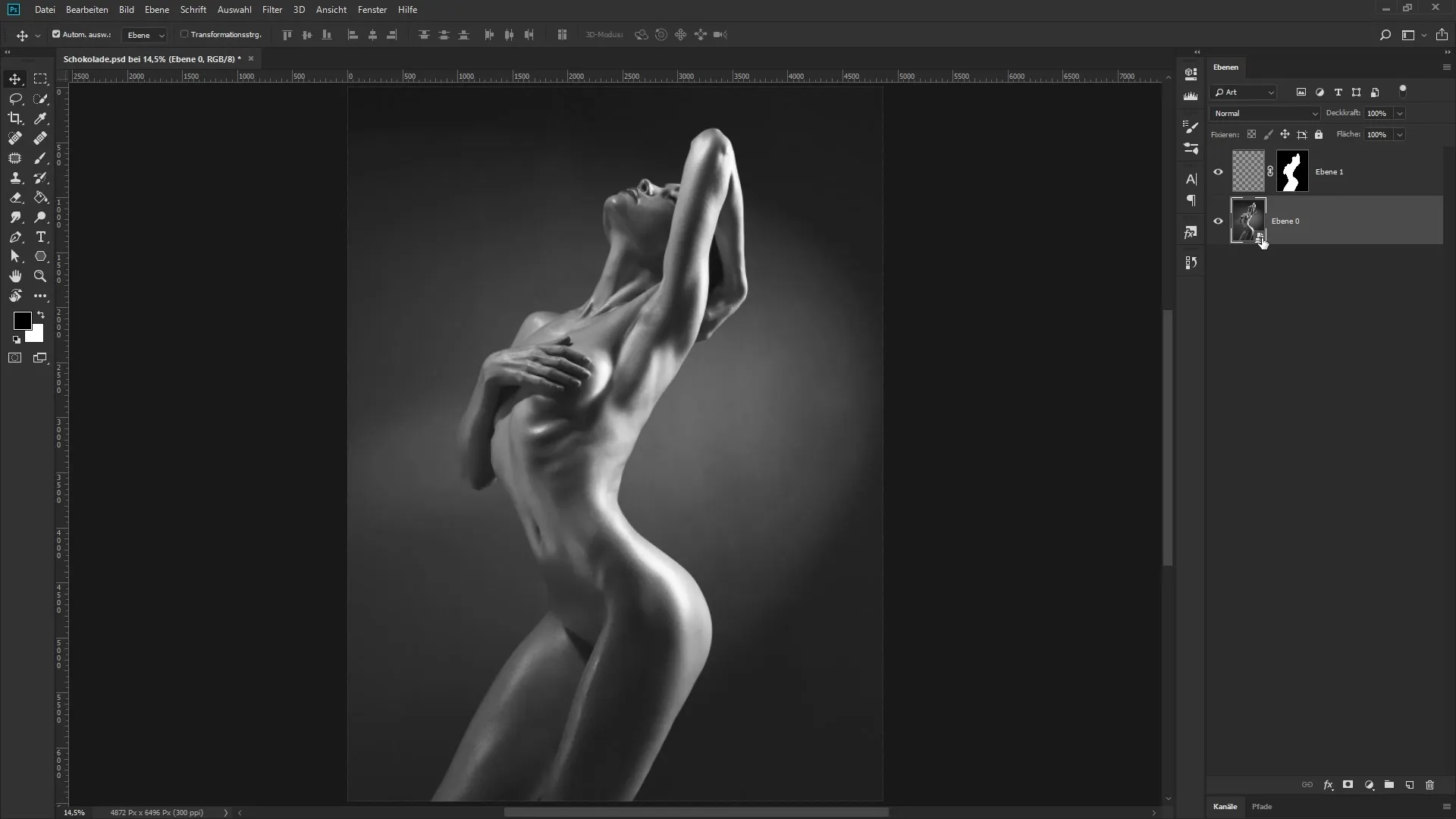This screenshot has width=1456, height=819.
Task: Open the Normal blend mode dropdown
Action: pyautogui.click(x=1265, y=113)
